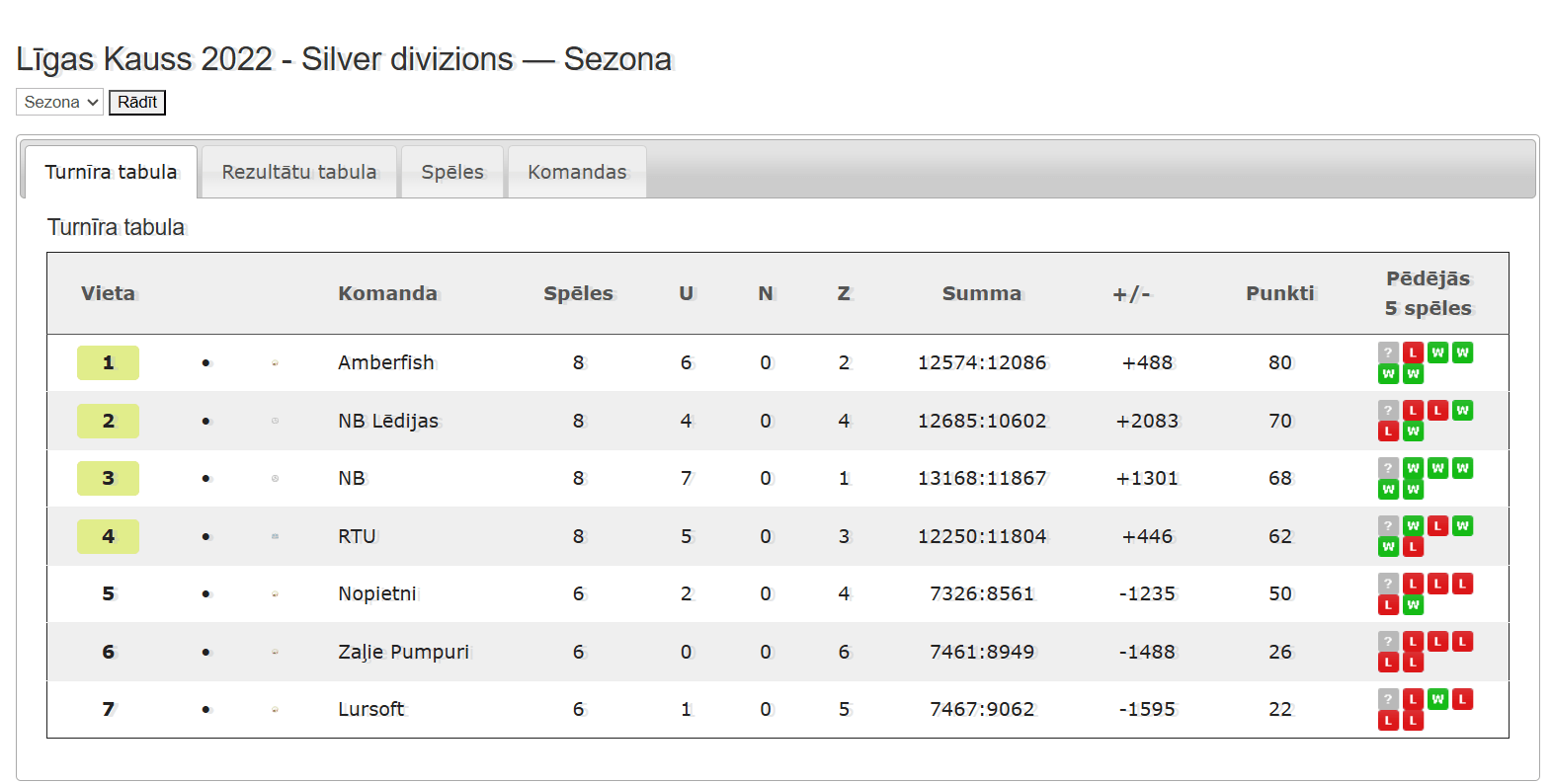Select the Turnīra tabula tab
Image resolution: width=1552 pixels, height=784 pixels.
pyautogui.click(x=111, y=172)
